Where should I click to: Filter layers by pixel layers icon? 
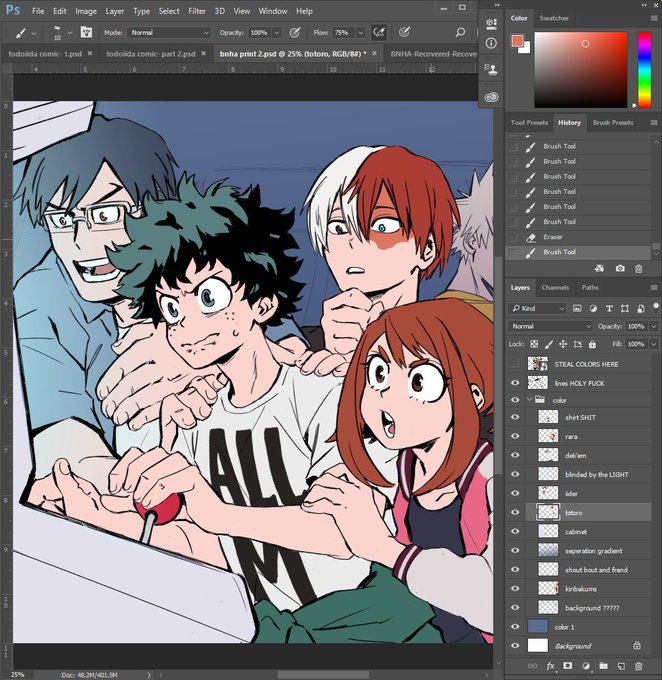[577, 308]
